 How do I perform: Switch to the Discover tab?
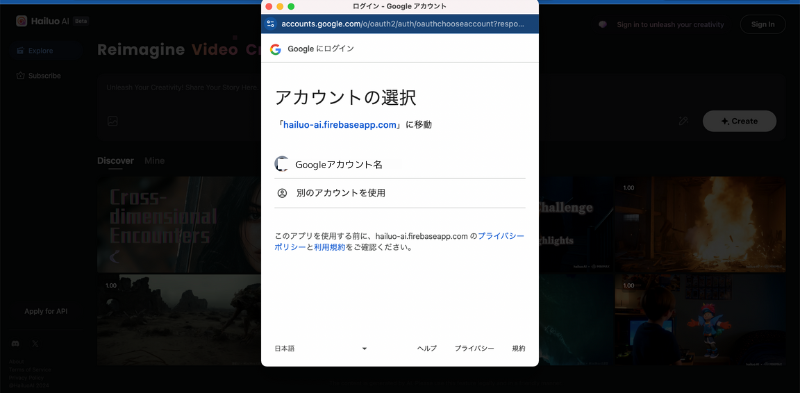[x=115, y=161]
